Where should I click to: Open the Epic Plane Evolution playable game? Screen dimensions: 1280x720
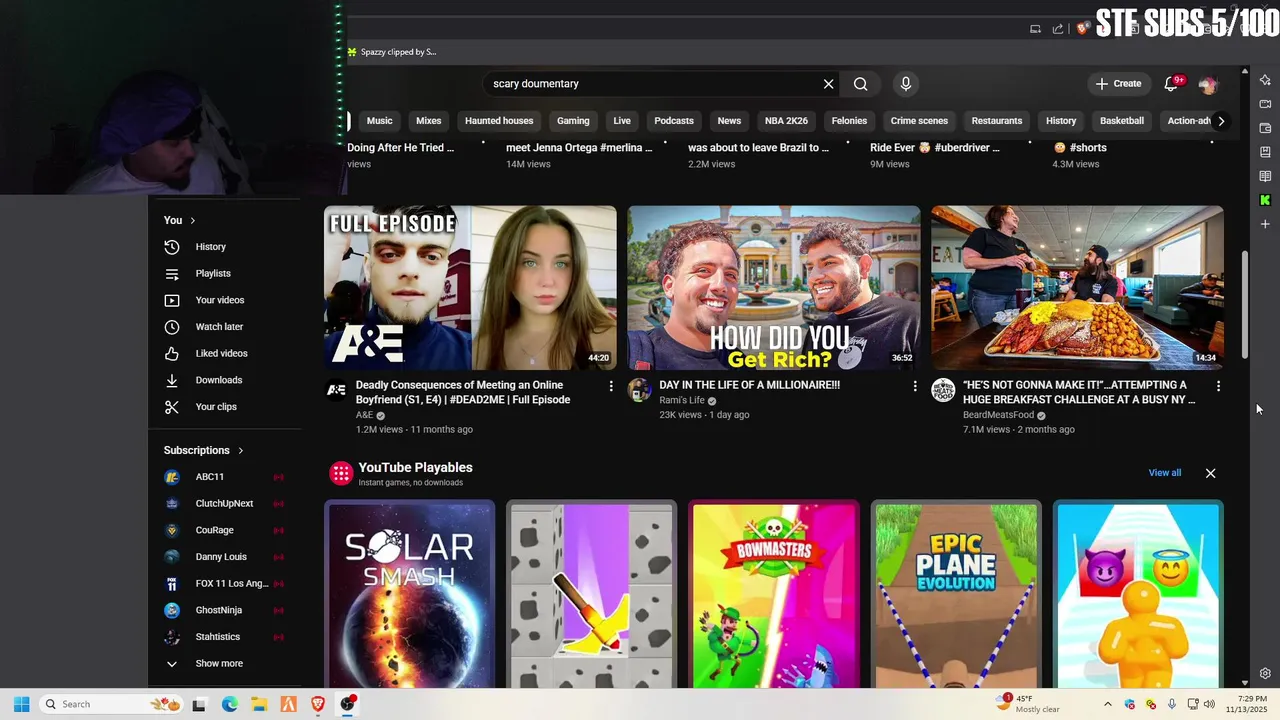pyautogui.click(x=956, y=594)
